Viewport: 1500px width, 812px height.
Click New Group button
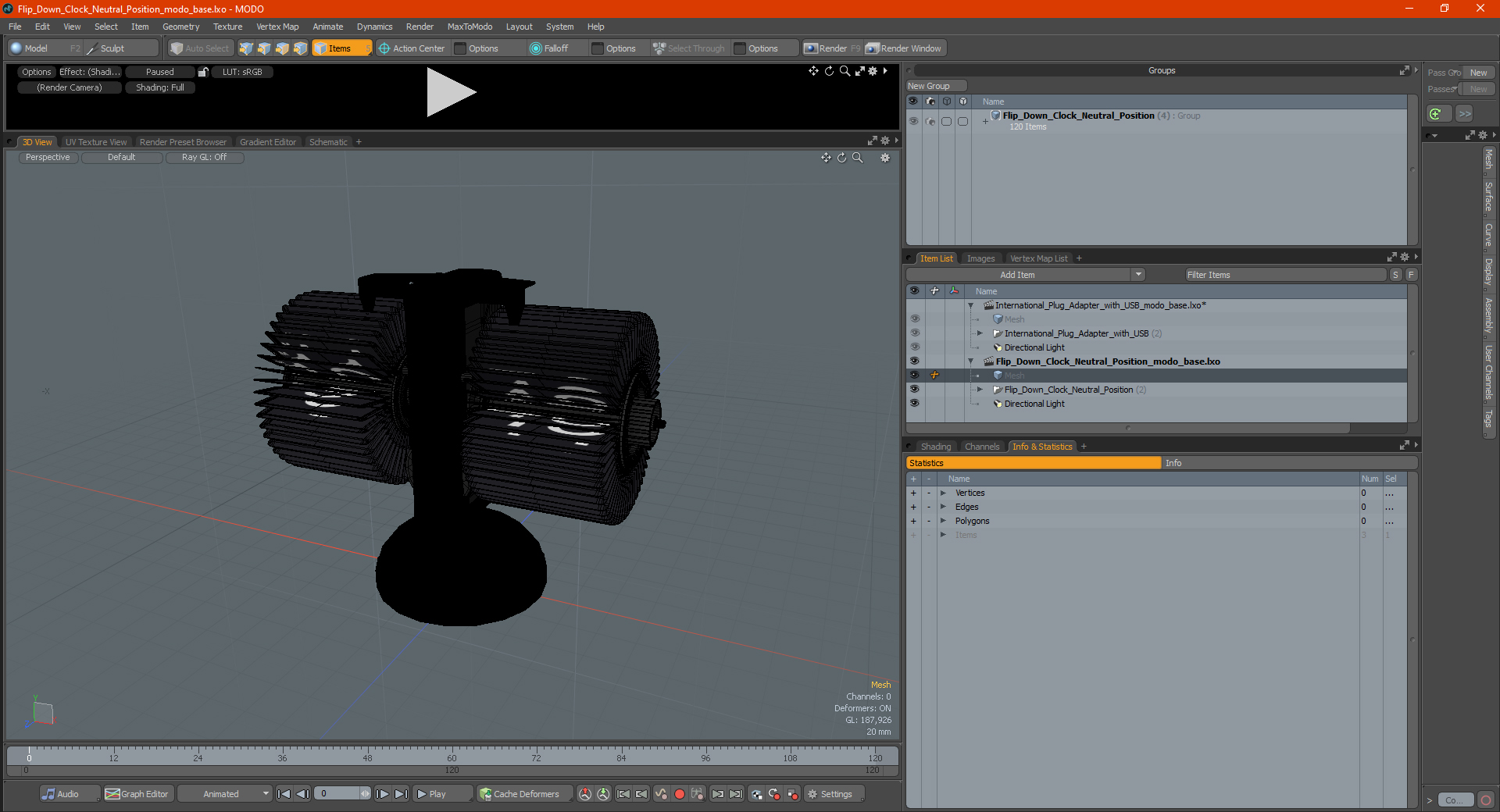coord(936,86)
